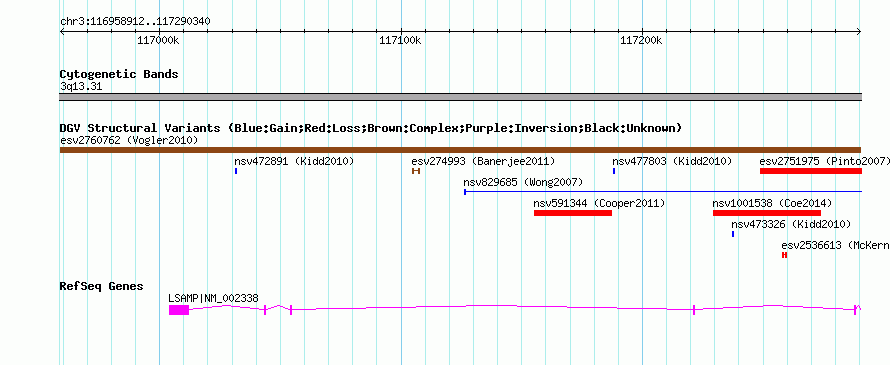Screen dimensions: 890x365
Task: Click the brown esv2760762 variant bar
Action: 460,150
